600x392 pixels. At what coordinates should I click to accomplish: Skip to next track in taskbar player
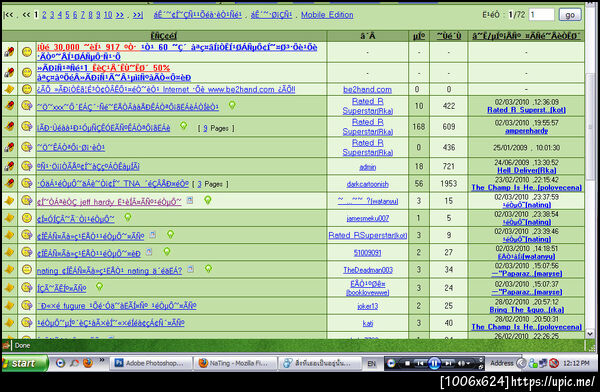tap(448, 363)
